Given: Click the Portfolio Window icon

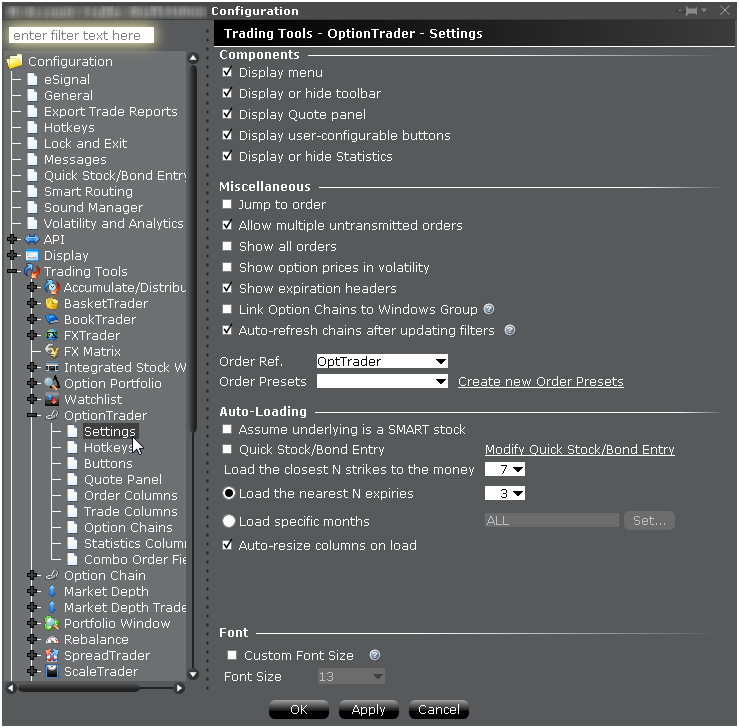Looking at the screenshot, I should pyautogui.click(x=52, y=623).
